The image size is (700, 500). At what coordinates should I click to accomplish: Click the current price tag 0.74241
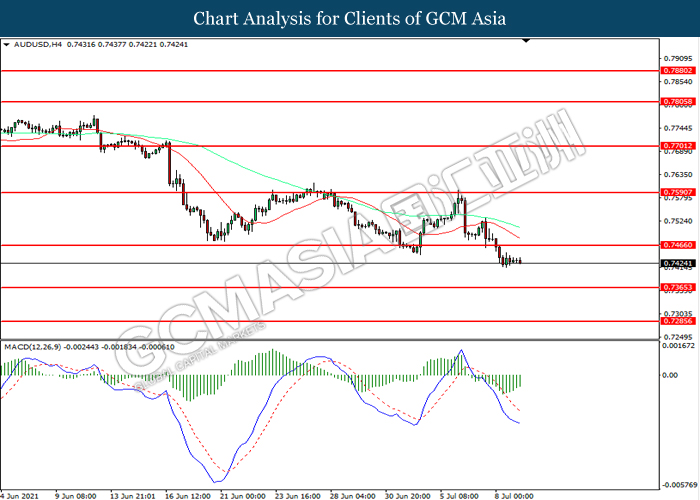[x=678, y=263]
